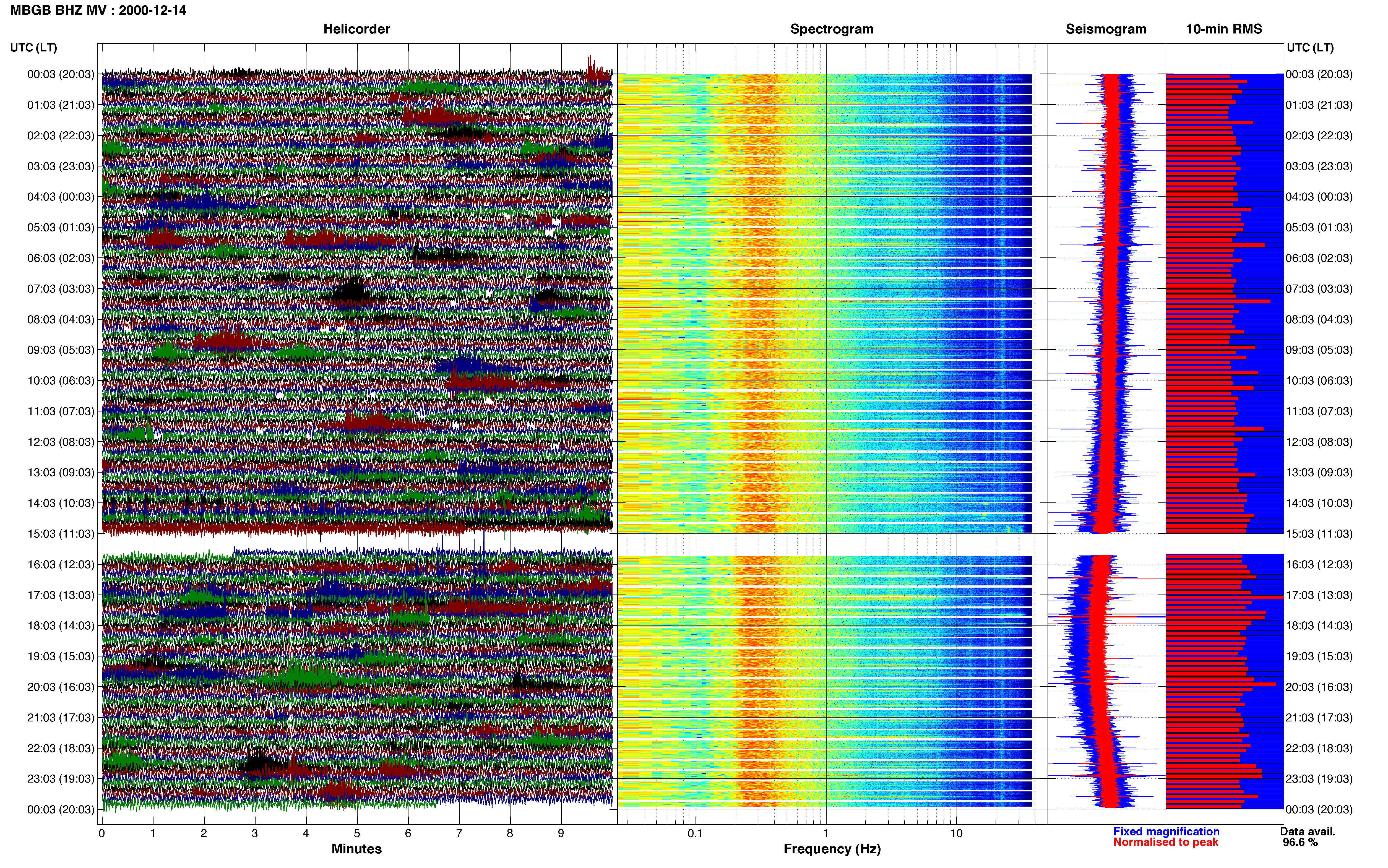Click the 'Helicorder' panel heading
This screenshot has width=1388, height=868.
pyautogui.click(x=356, y=29)
